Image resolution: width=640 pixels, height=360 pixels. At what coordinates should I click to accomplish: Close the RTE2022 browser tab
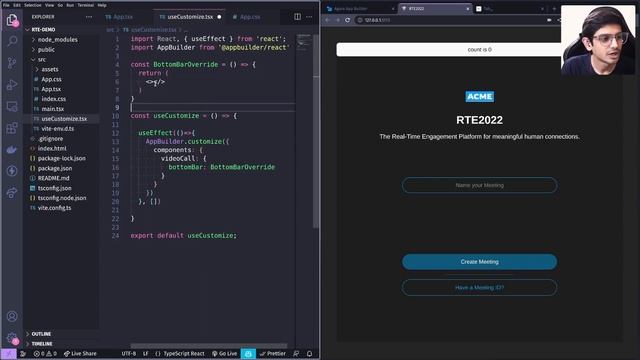point(468,9)
